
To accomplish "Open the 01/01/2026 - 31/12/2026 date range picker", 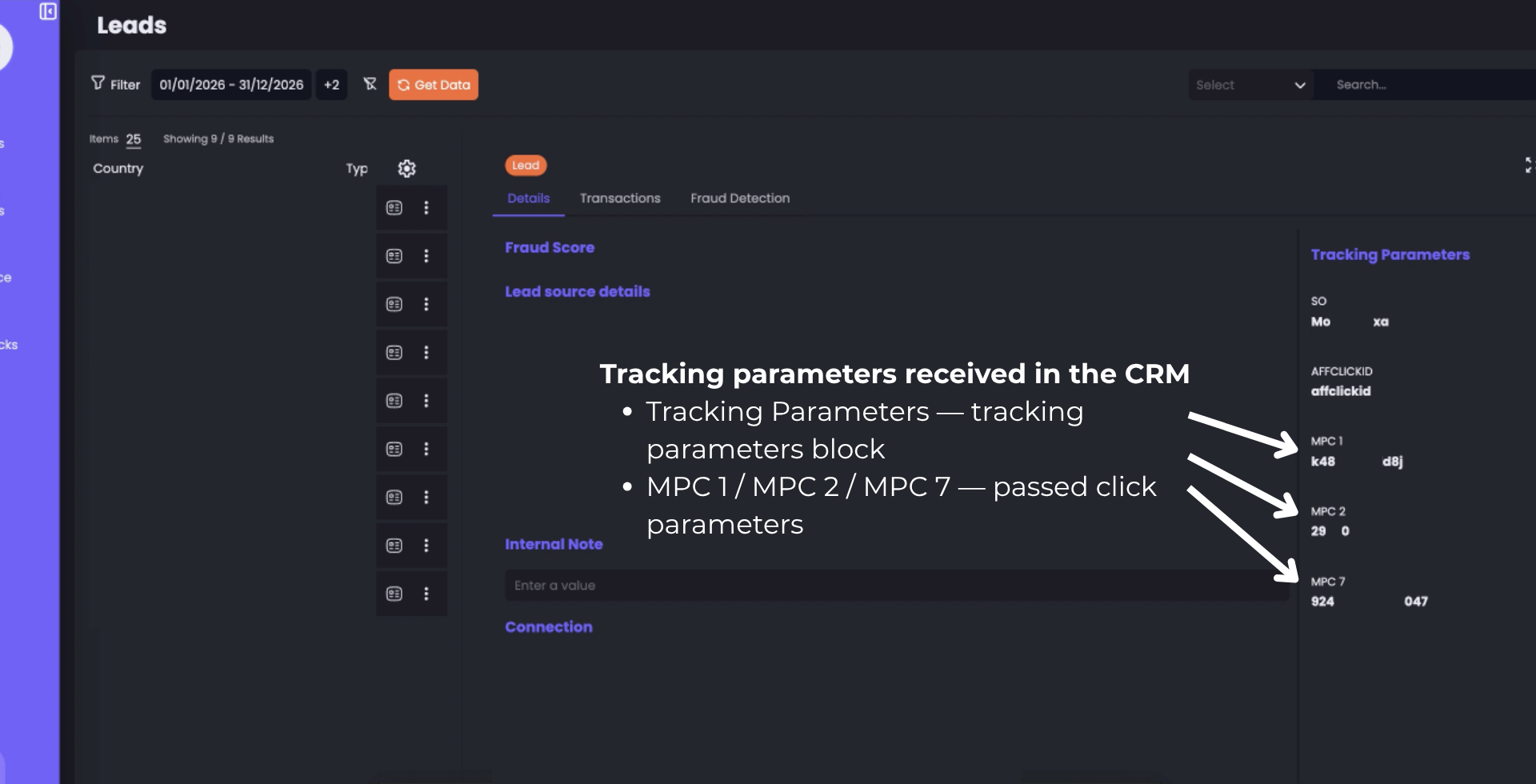I will click(231, 84).
